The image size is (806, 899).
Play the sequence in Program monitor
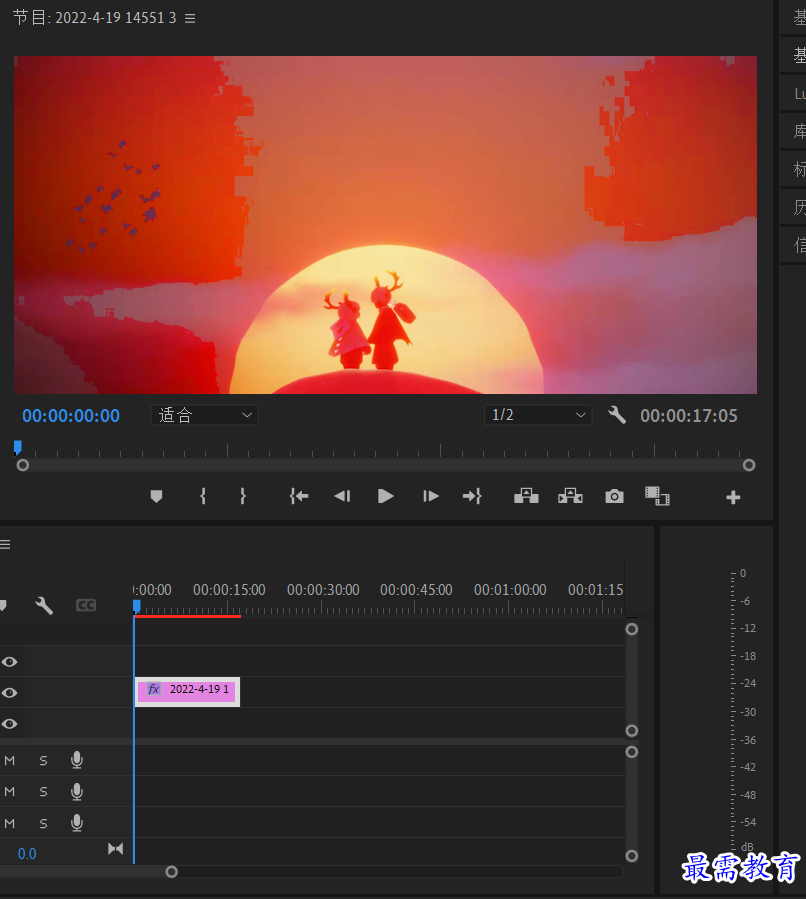(x=386, y=496)
